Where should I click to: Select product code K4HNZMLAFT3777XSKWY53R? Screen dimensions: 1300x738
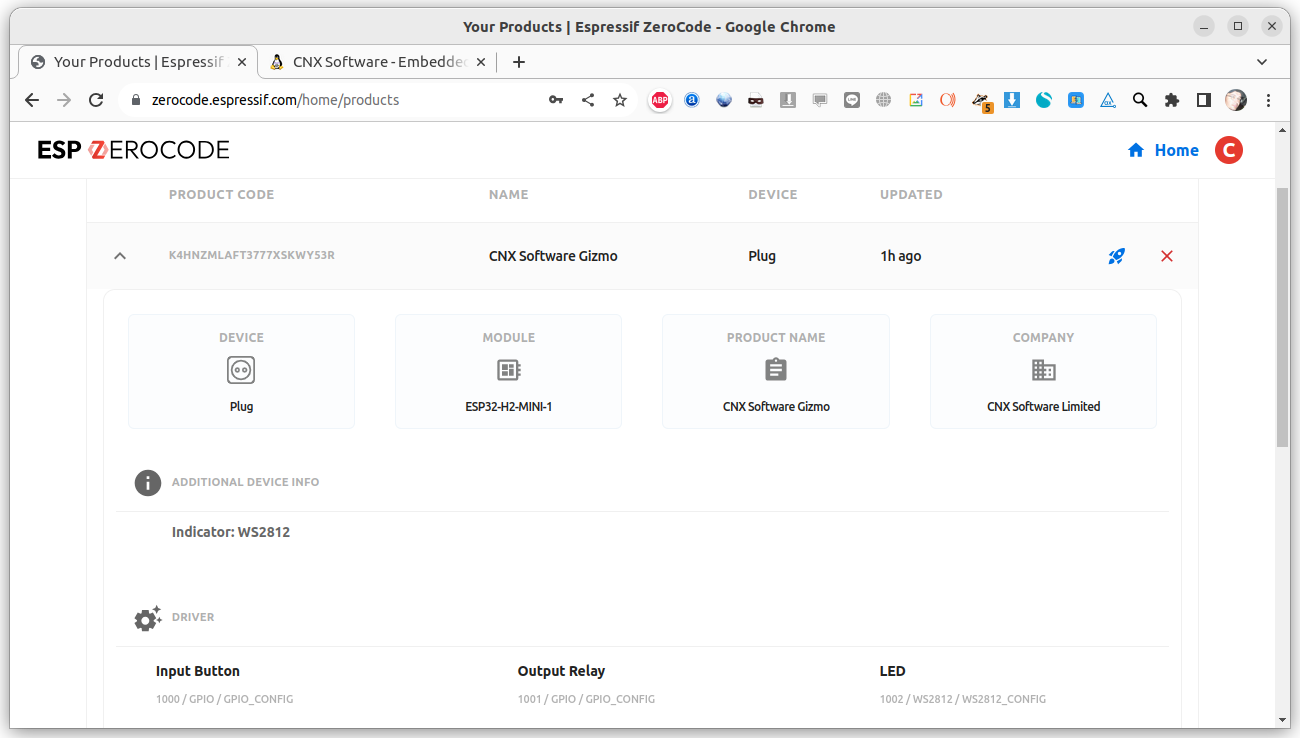tap(252, 256)
